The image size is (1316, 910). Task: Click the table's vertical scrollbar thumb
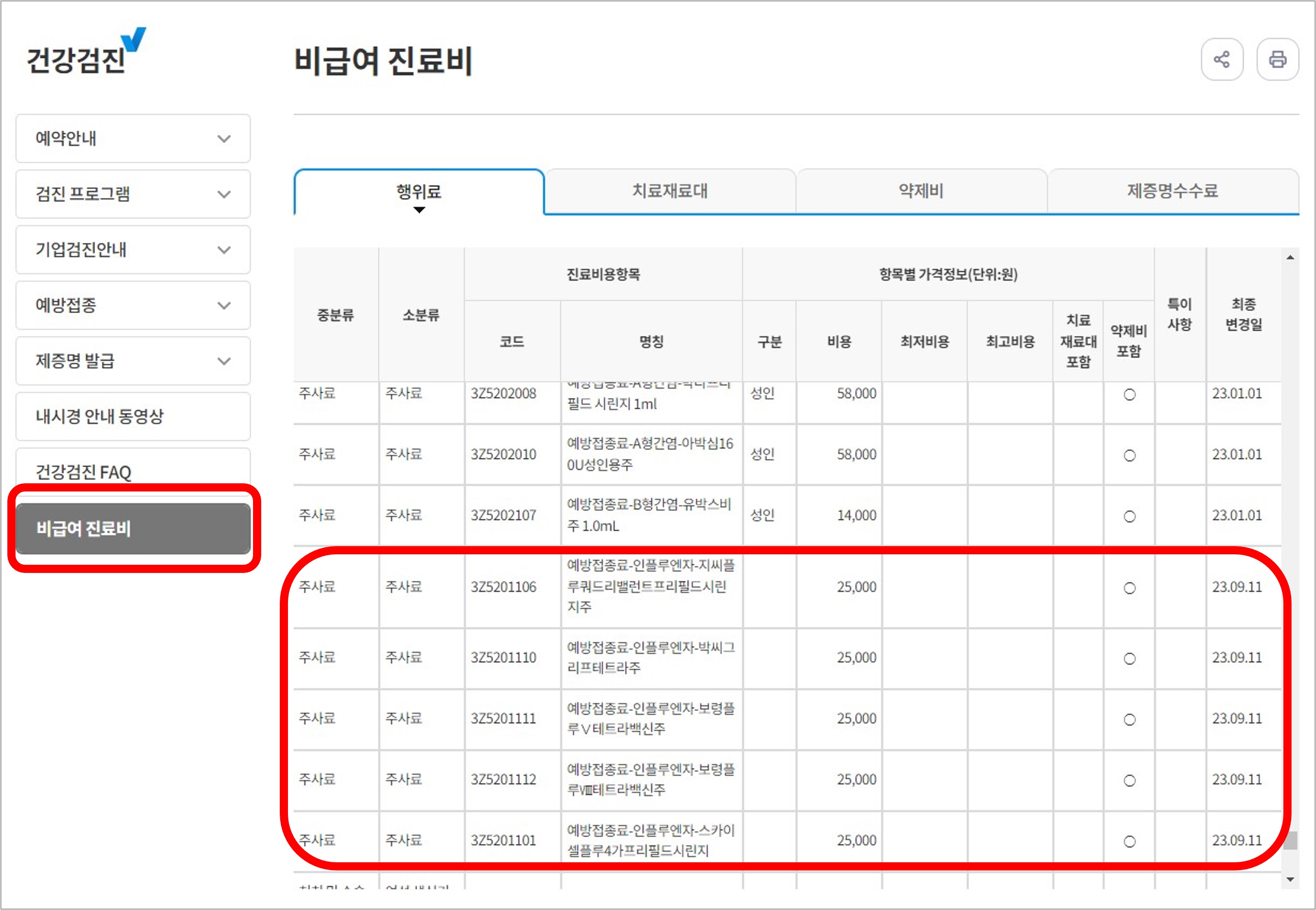1290,841
